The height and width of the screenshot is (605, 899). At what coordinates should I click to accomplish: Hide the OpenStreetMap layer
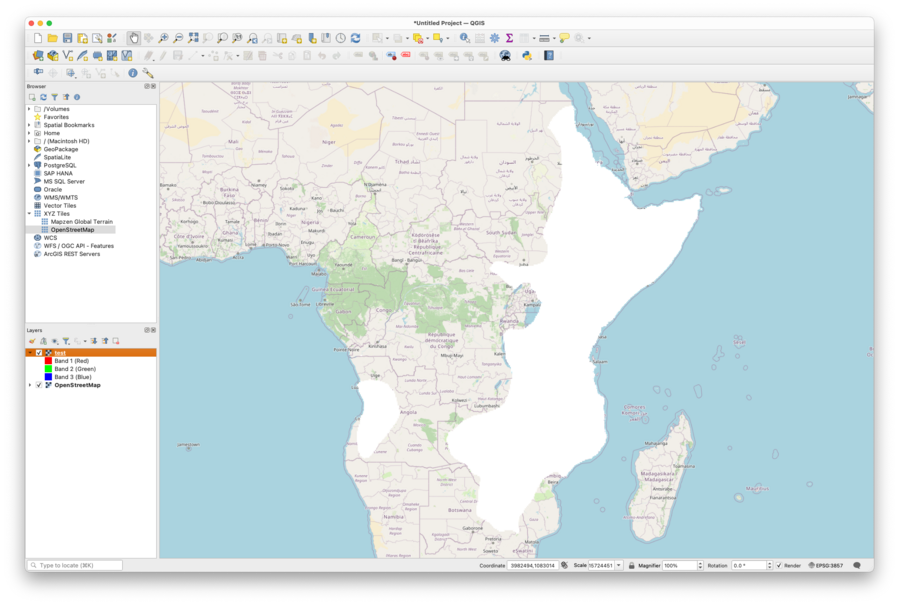(x=38, y=383)
